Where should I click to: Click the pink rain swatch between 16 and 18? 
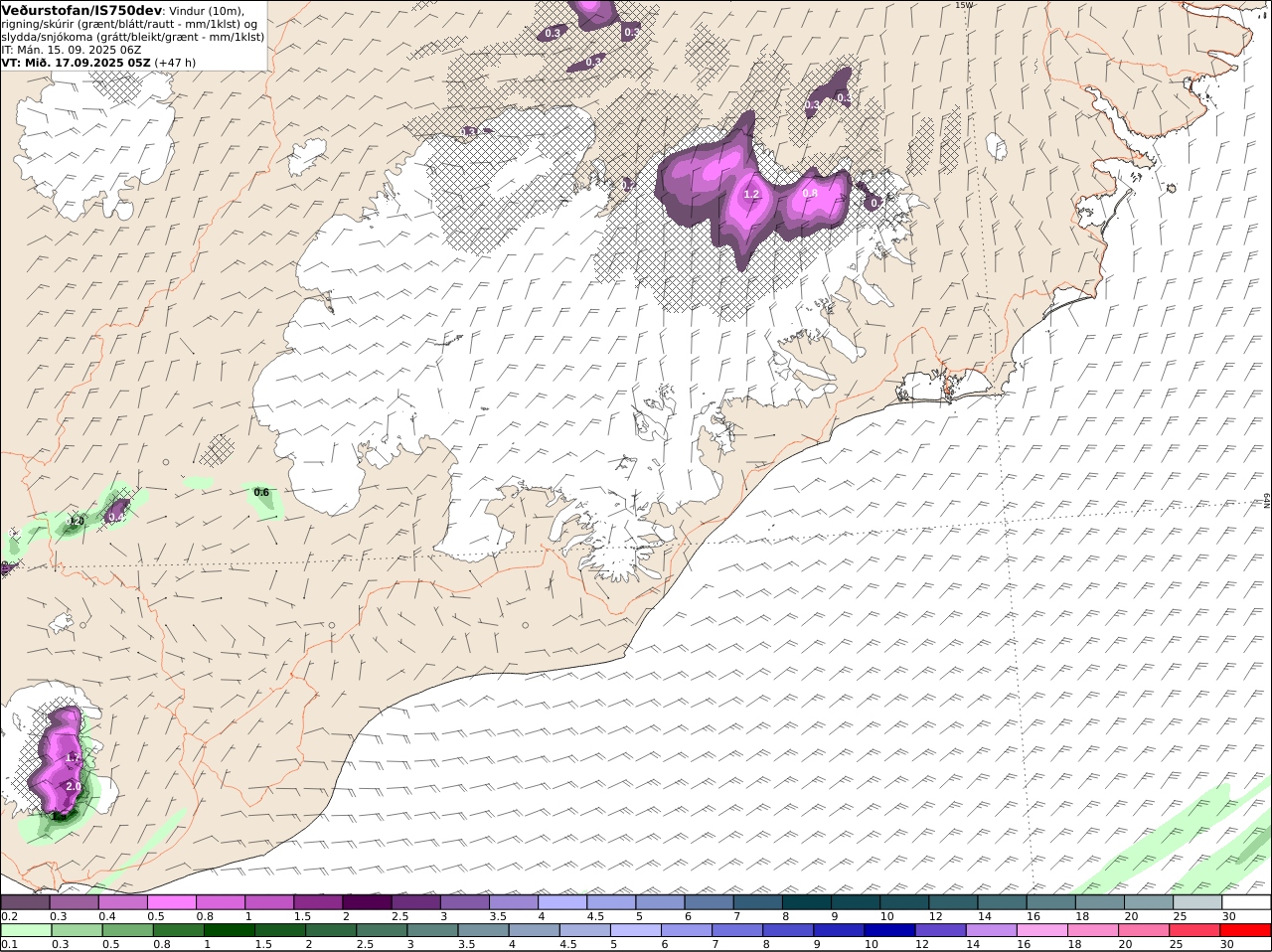tap(1041, 930)
